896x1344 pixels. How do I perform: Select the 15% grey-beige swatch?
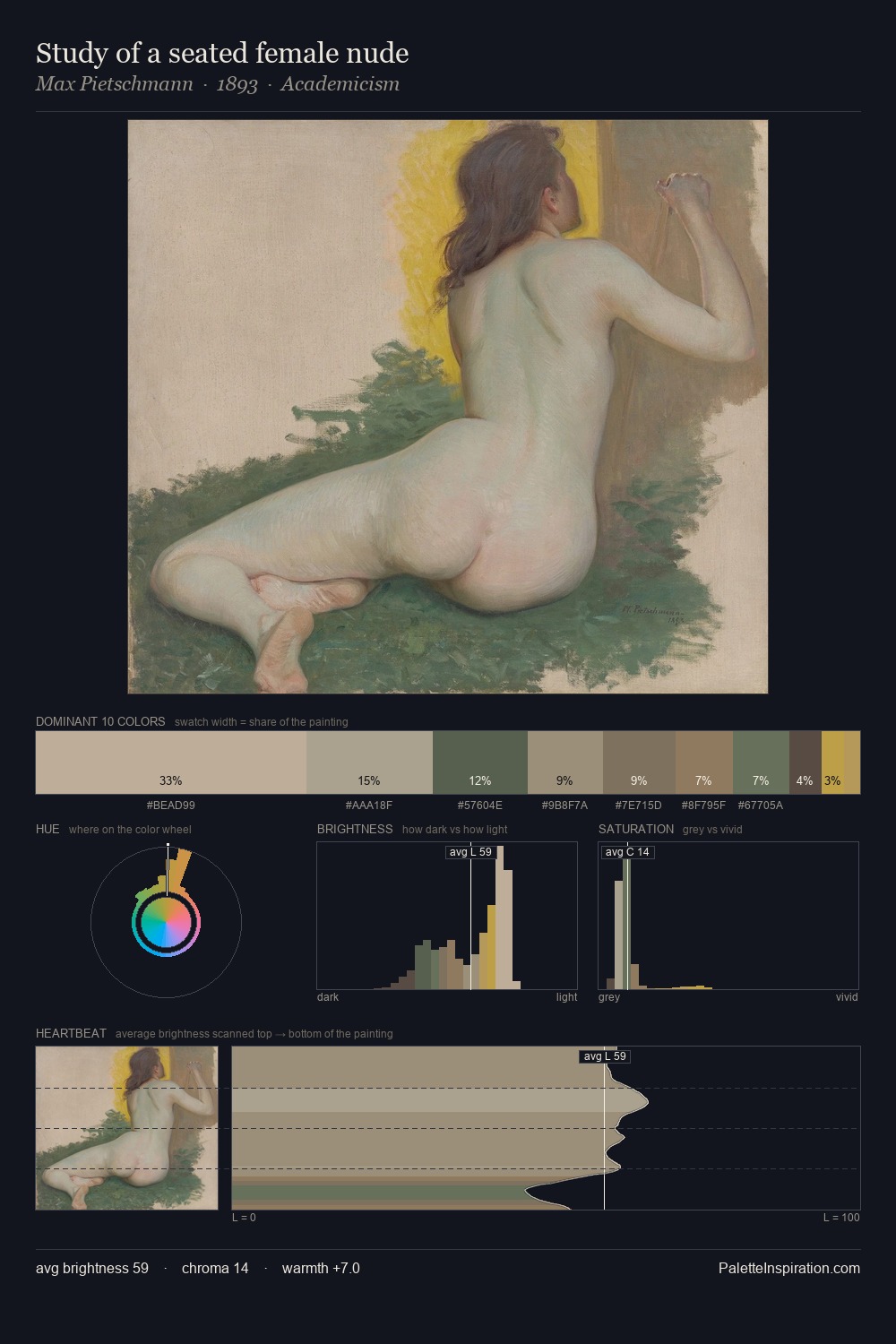point(369,762)
